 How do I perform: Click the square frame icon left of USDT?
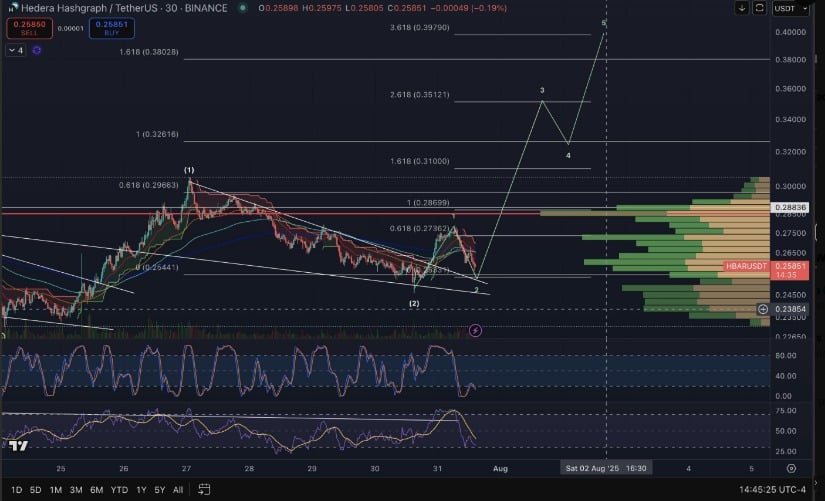tap(759, 8)
